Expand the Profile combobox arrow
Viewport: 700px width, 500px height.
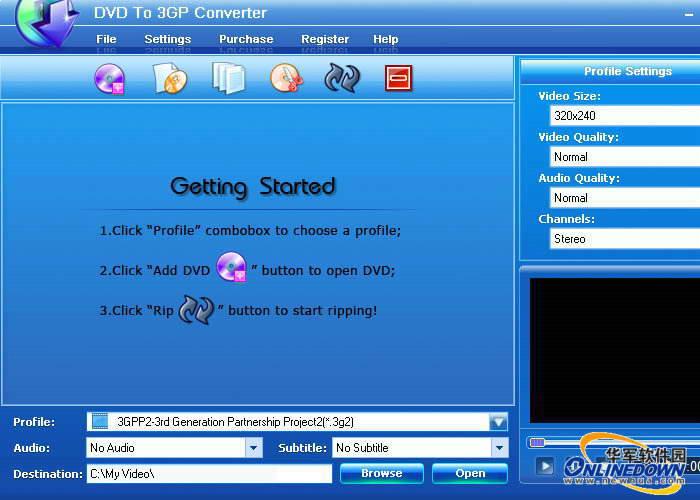(498, 422)
